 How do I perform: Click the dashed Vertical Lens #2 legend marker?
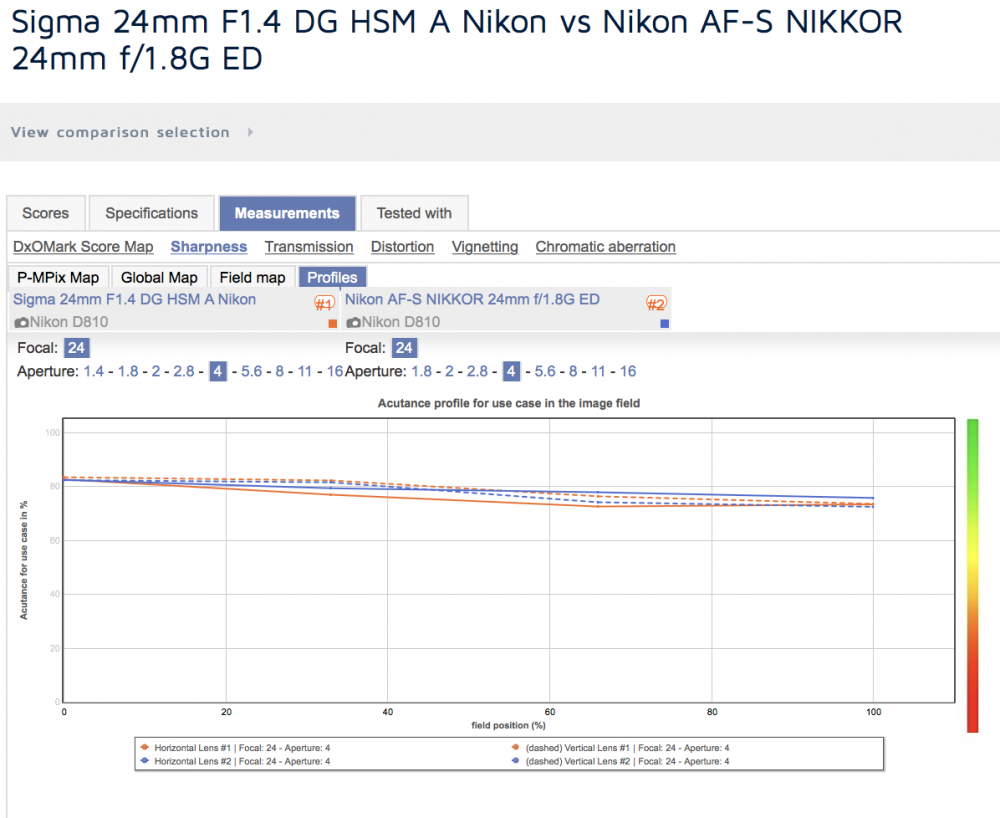tap(515, 761)
